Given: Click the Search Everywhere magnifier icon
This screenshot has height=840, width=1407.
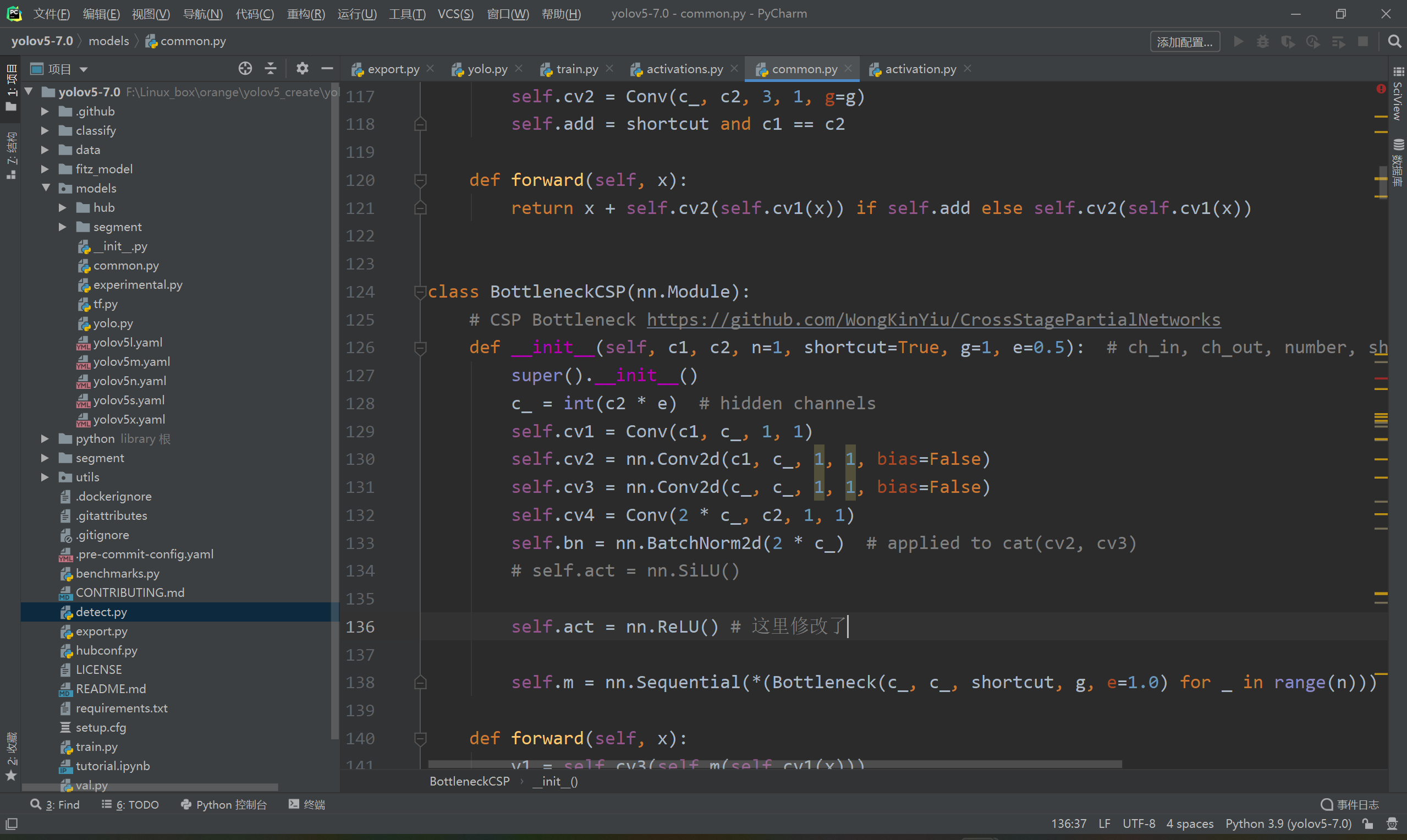Looking at the screenshot, I should (1394, 41).
